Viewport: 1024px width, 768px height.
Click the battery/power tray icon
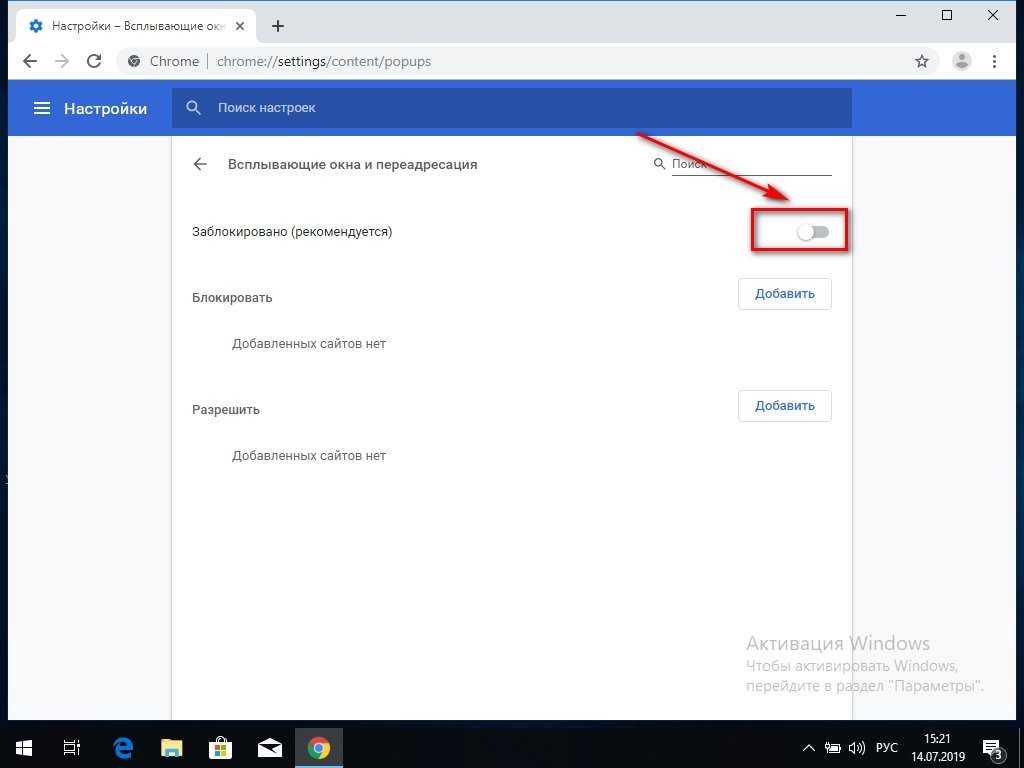(832, 748)
